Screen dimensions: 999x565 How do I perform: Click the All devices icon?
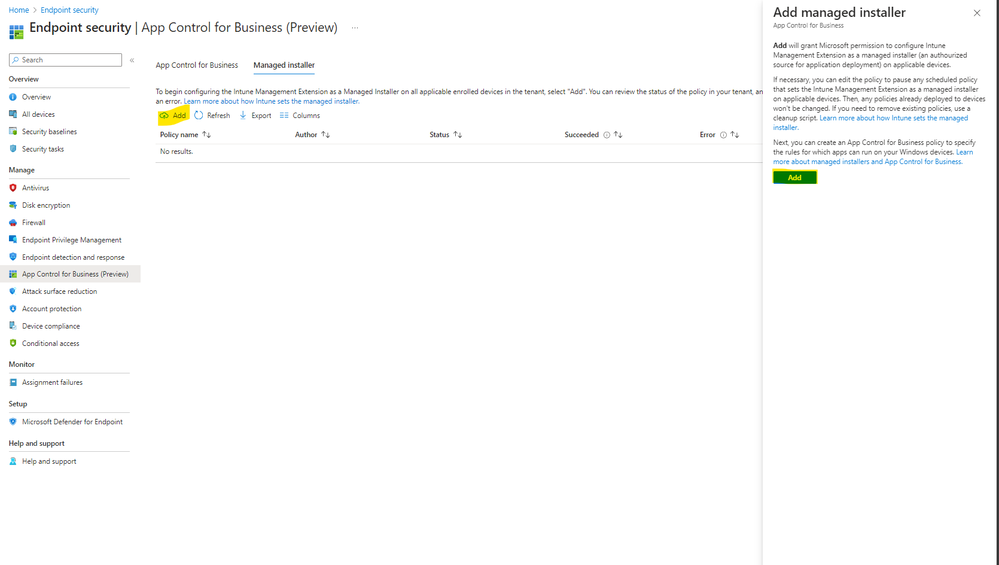pos(13,114)
